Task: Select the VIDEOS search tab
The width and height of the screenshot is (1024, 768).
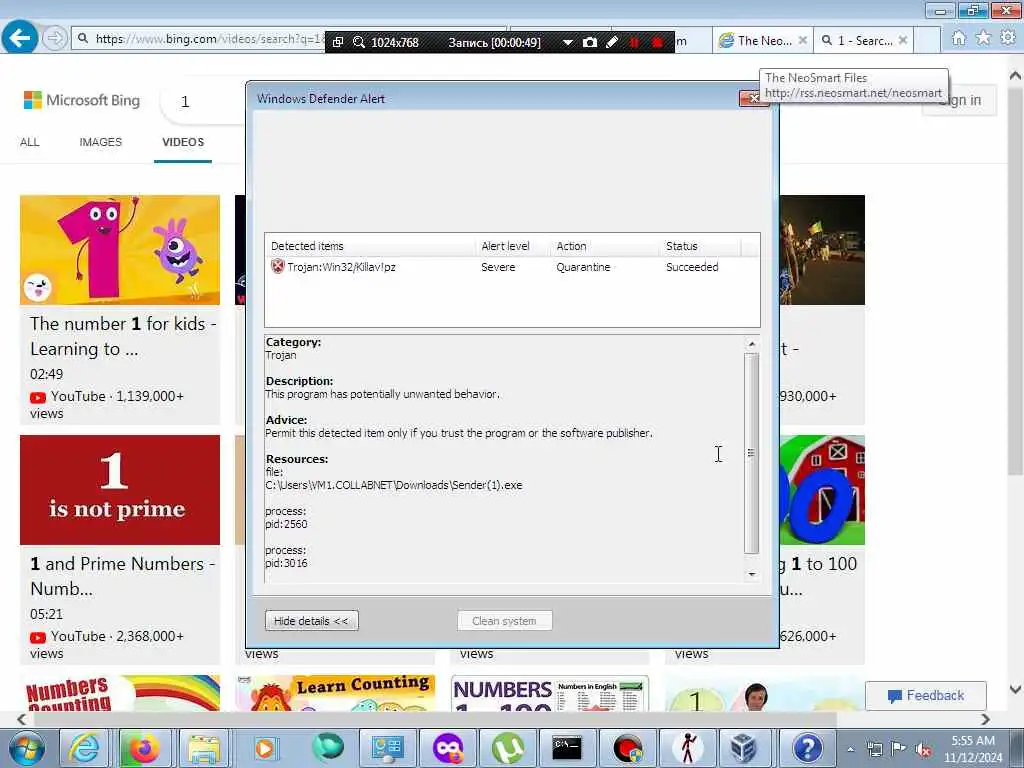Action: 183,142
